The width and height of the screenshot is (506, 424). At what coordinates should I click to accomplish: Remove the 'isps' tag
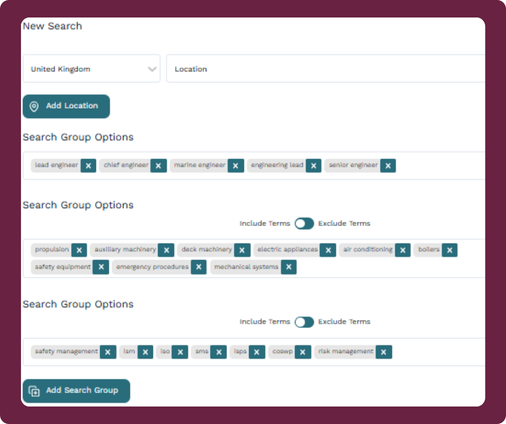pos(257,352)
